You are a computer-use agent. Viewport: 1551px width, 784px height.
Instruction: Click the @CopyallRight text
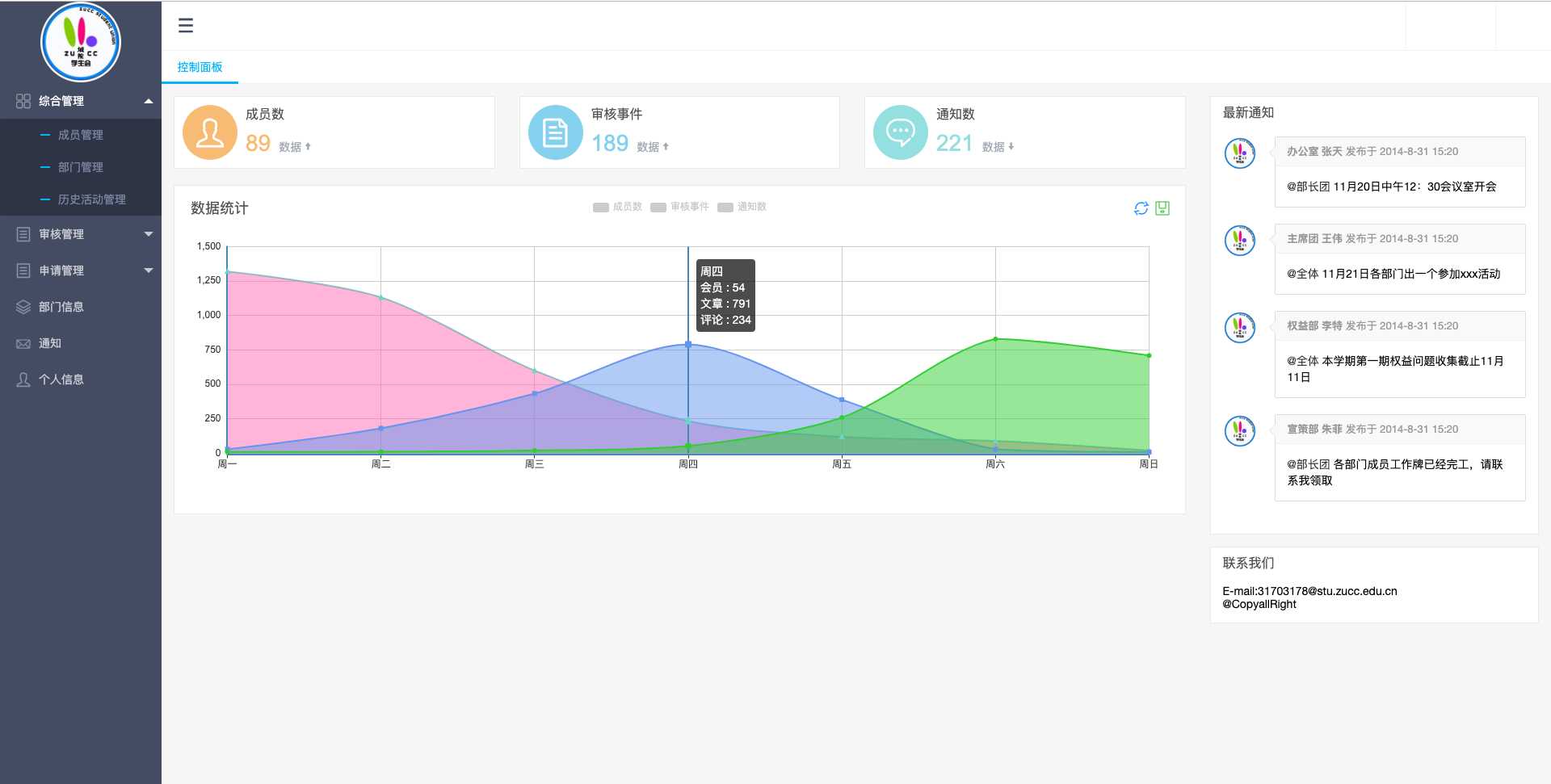[x=1259, y=604]
